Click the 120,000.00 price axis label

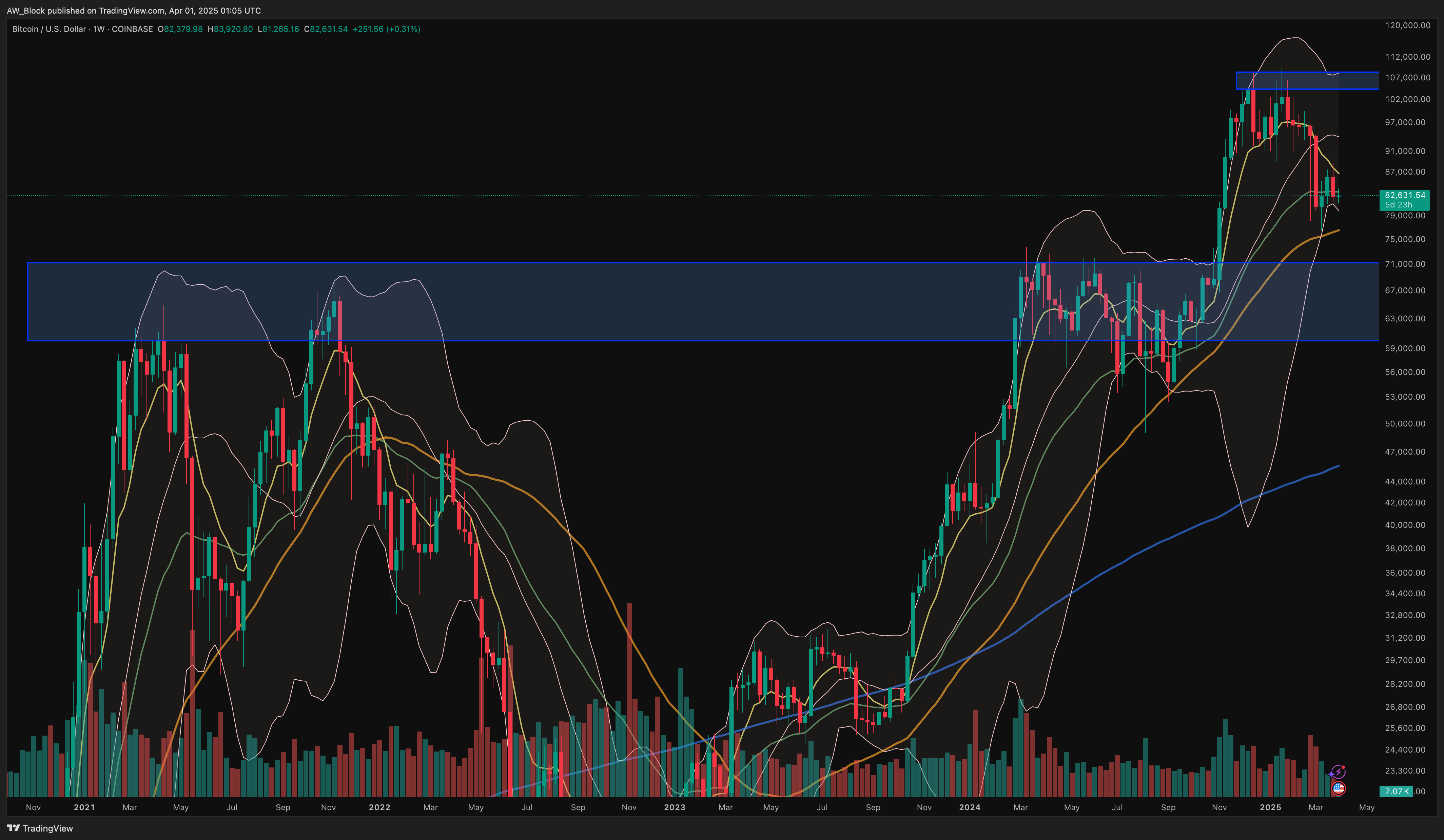click(x=1407, y=25)
